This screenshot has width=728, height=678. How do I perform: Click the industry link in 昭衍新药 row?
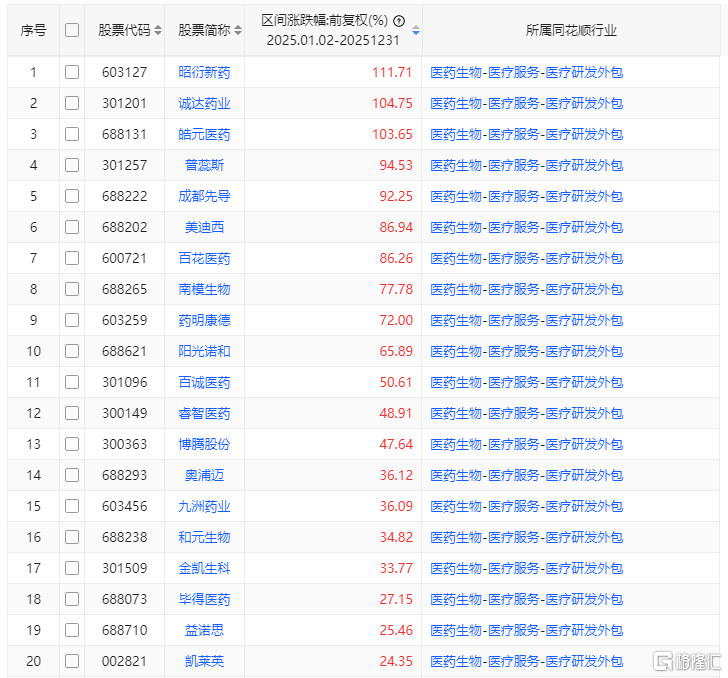click(526, 72)
